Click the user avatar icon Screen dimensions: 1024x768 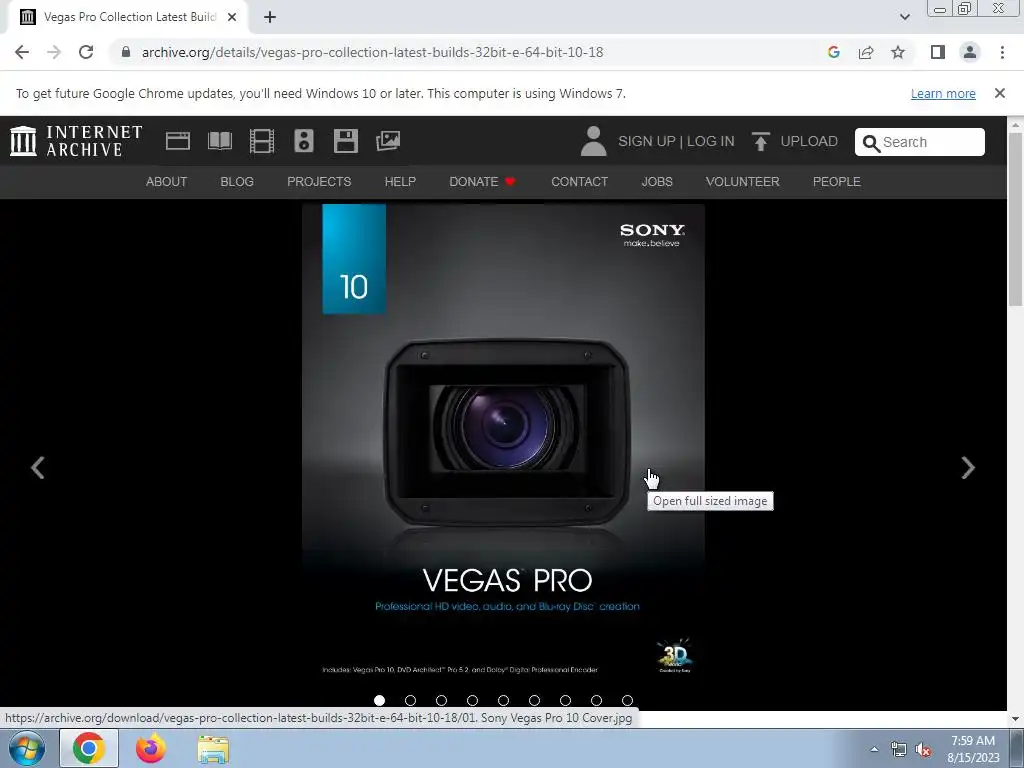click(593, 141)
